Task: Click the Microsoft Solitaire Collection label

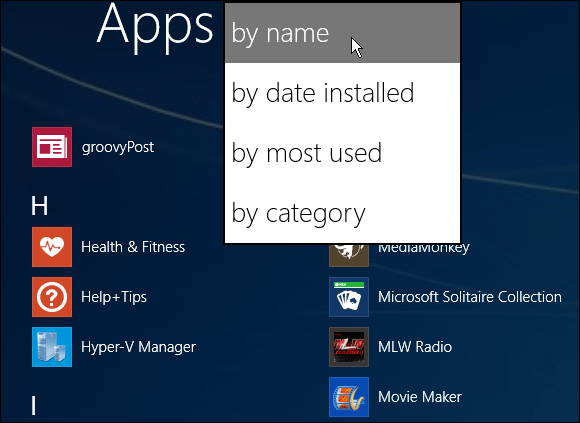Action: [x=470, y=297]
